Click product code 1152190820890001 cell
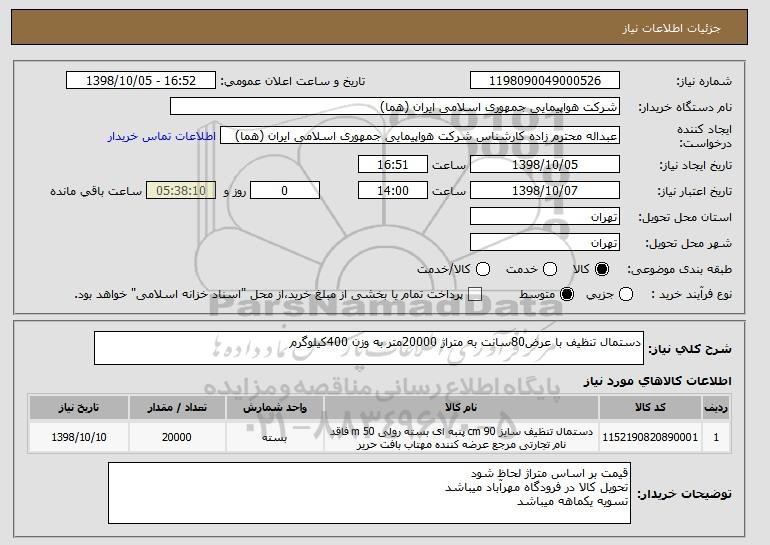Screen dimensions: 770x545 [650, 437]
